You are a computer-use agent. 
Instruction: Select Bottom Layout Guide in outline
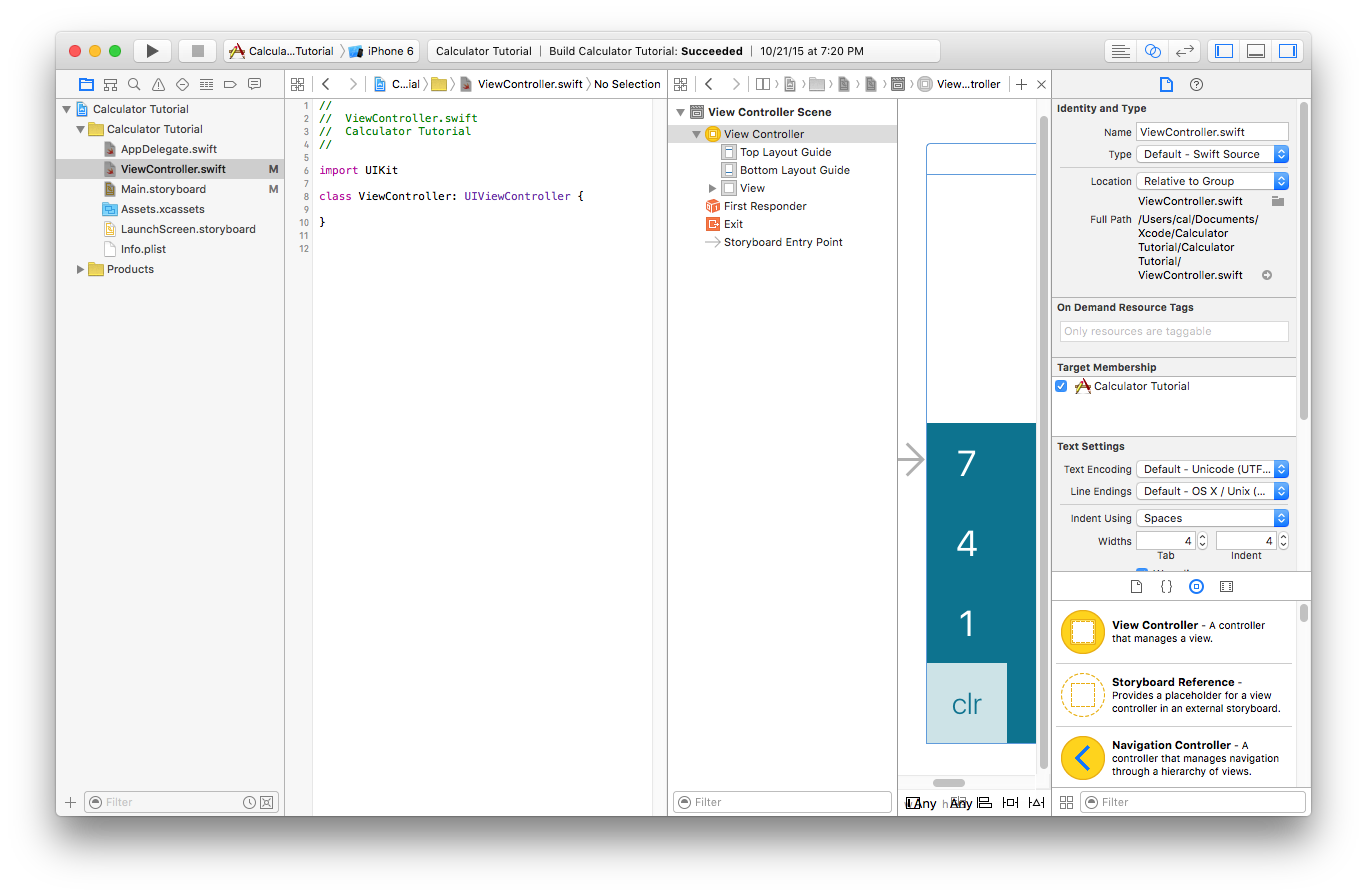click(x=794, y=170)
